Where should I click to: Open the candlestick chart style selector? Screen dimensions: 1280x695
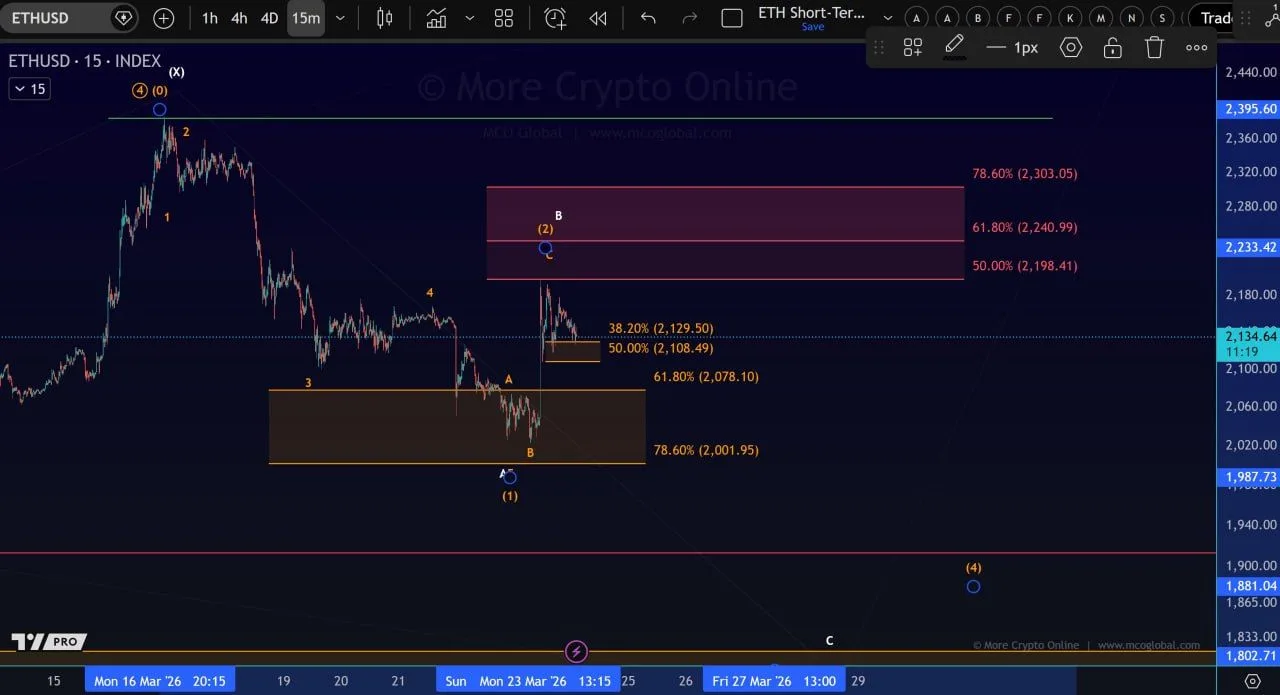[384, 18]
